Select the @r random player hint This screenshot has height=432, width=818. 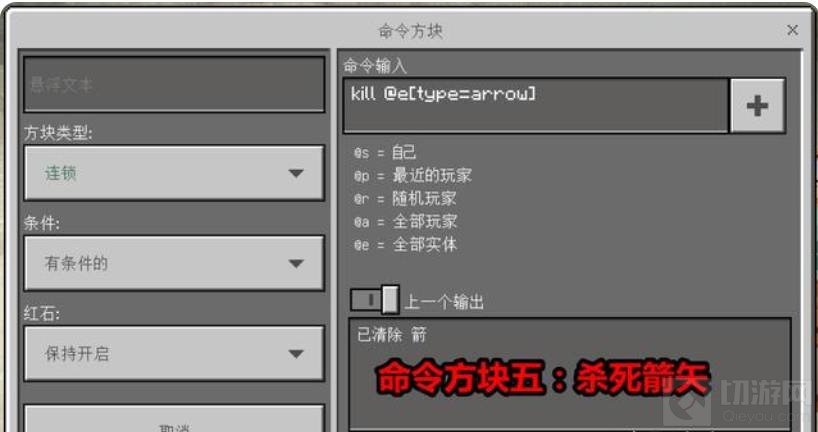point(405,198)
